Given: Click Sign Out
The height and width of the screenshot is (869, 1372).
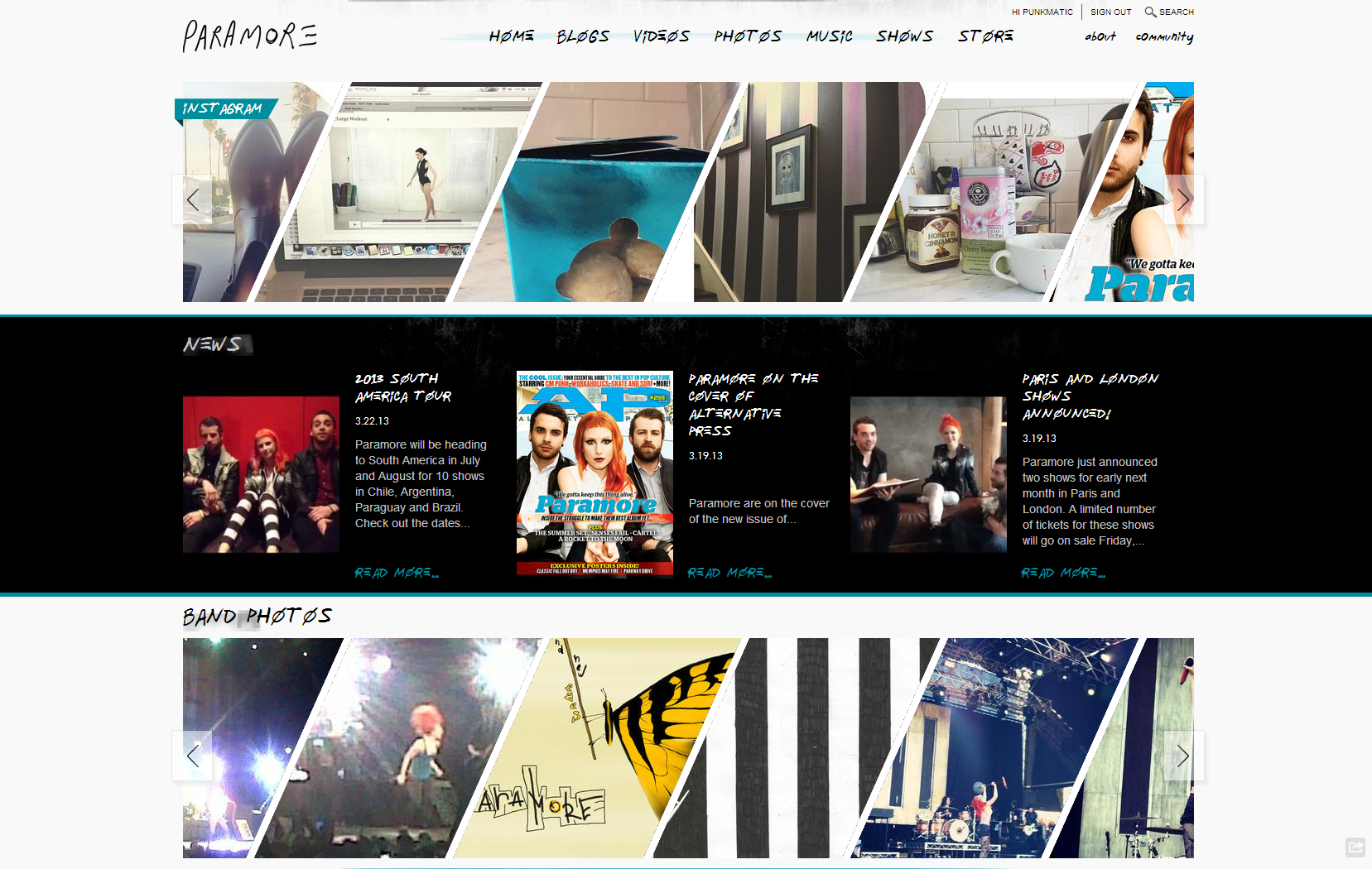Looking at the screenshot, I should (1110, 12).
